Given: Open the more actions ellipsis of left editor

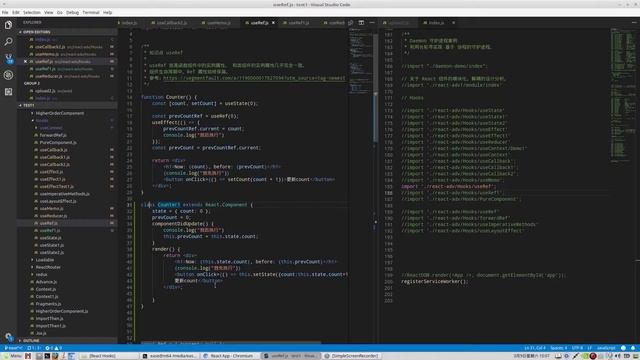Looking at the screenshot, I should [372, 23].
